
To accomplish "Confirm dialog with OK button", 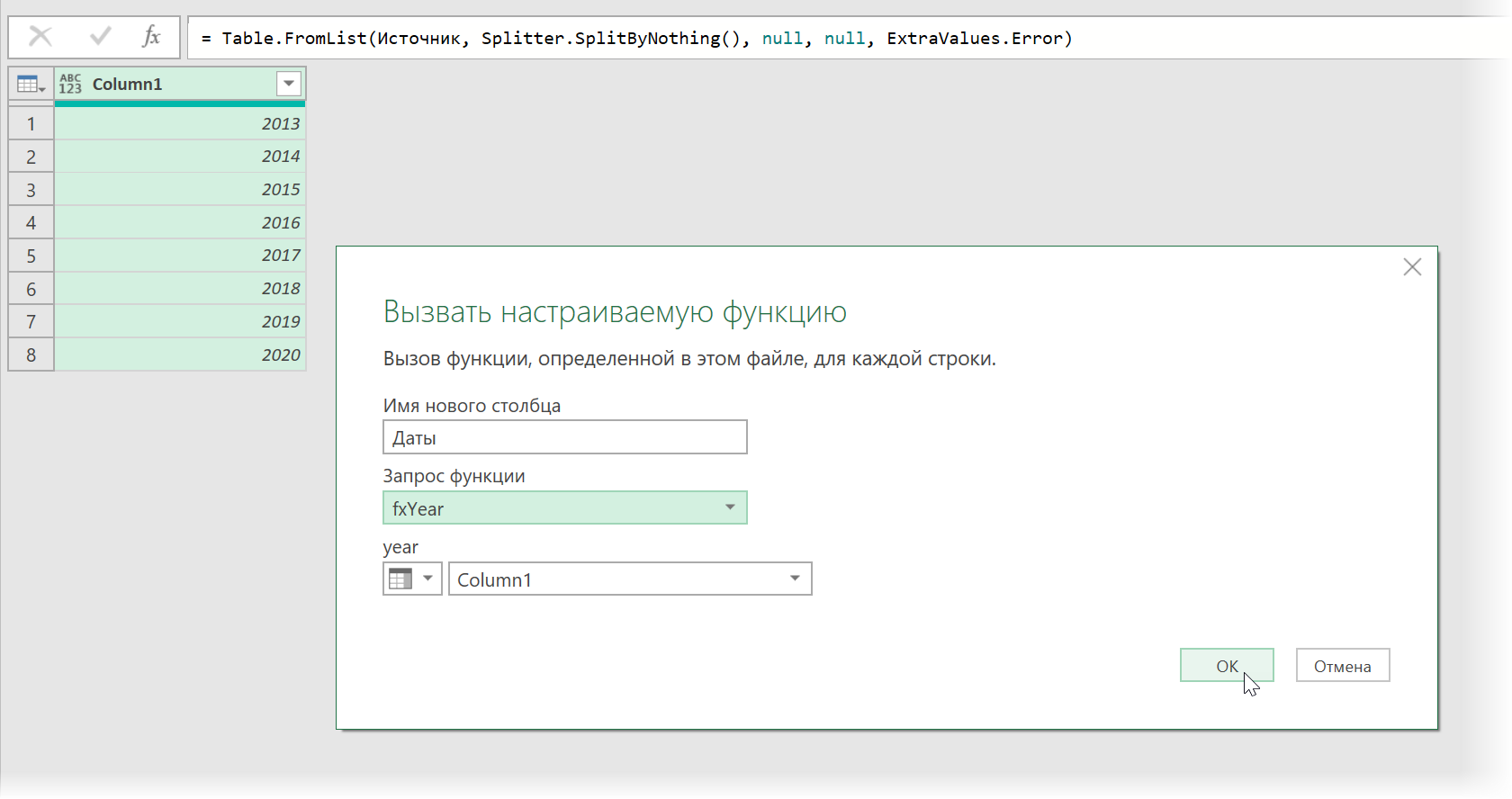I will pyautogui.click(x=1227, y=666).
